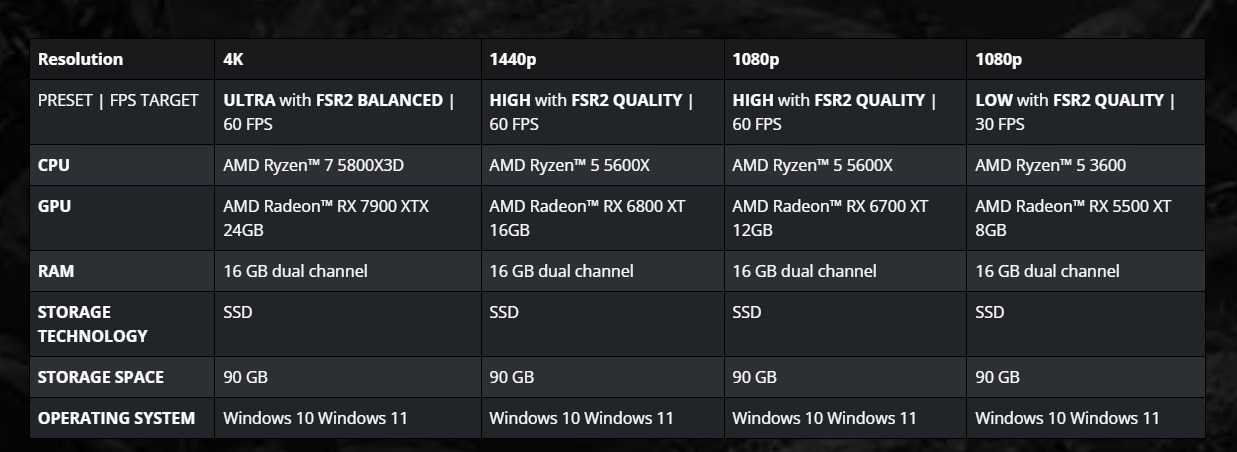Click the GPU row label
The image size is (1237, 452).
tap(54, 206)
